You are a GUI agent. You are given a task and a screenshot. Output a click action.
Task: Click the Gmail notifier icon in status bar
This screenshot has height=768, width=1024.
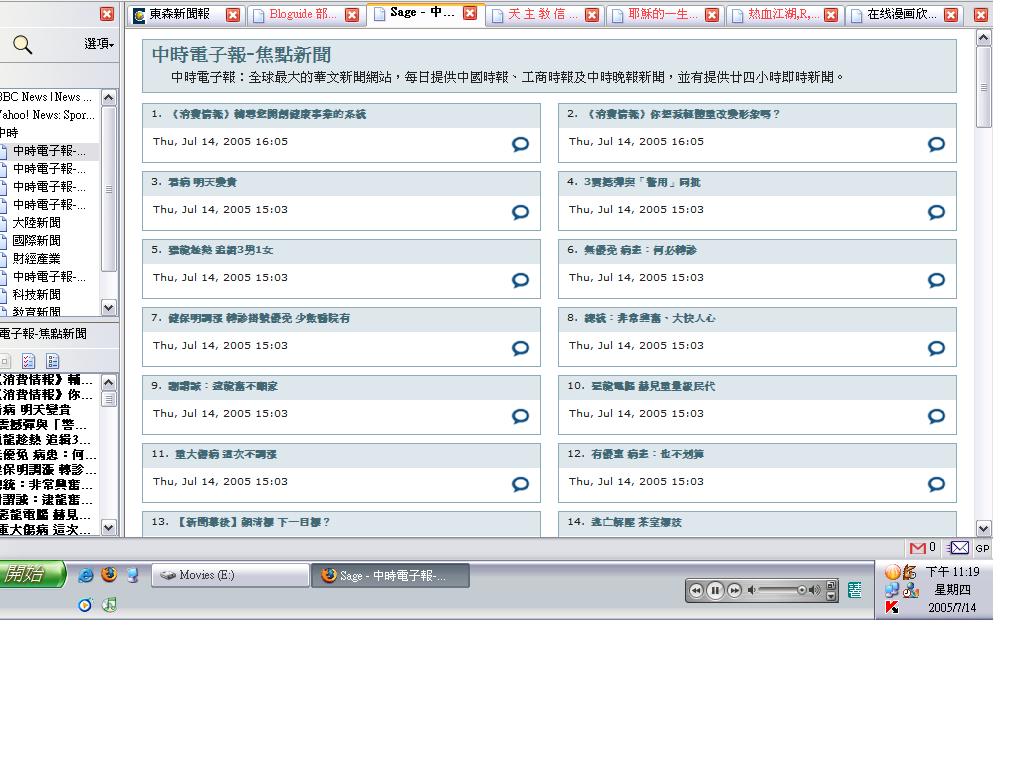click(x=918, y=548)
